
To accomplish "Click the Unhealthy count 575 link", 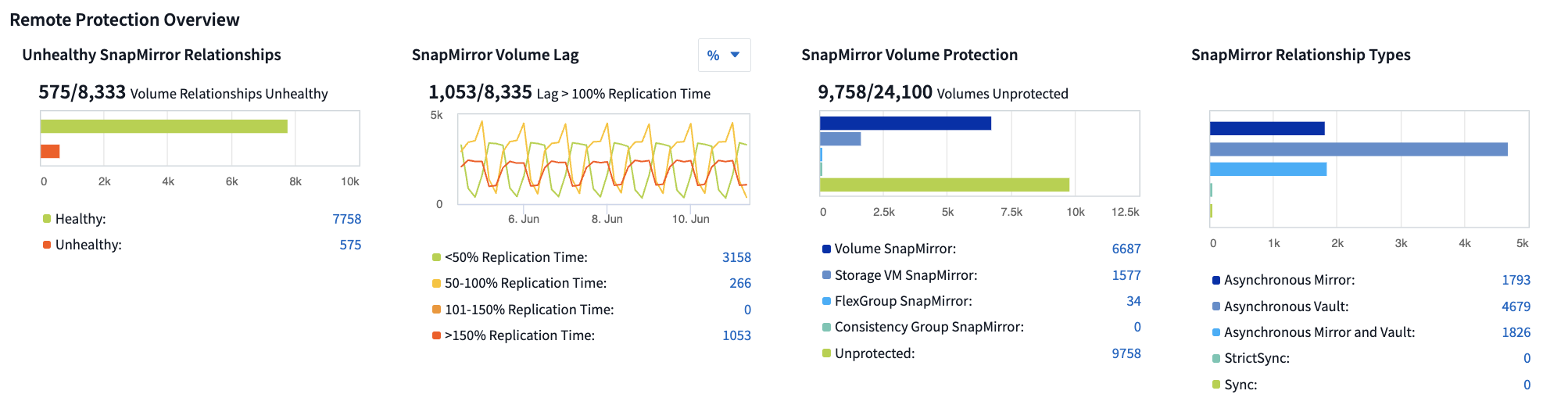I will (x=350, y=245).
